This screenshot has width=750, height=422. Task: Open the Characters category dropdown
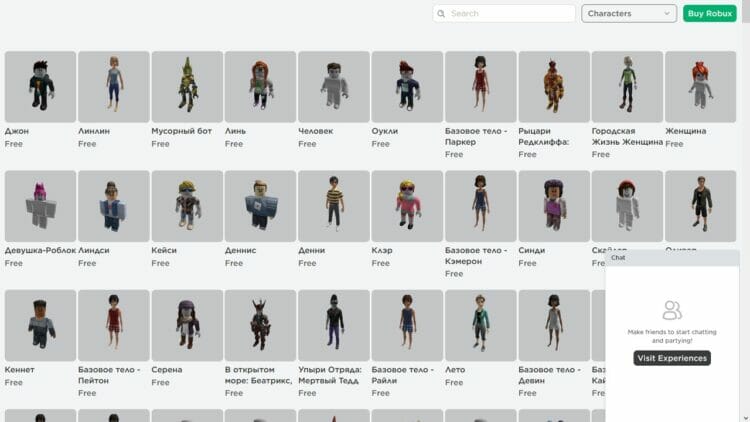point(629,13)
